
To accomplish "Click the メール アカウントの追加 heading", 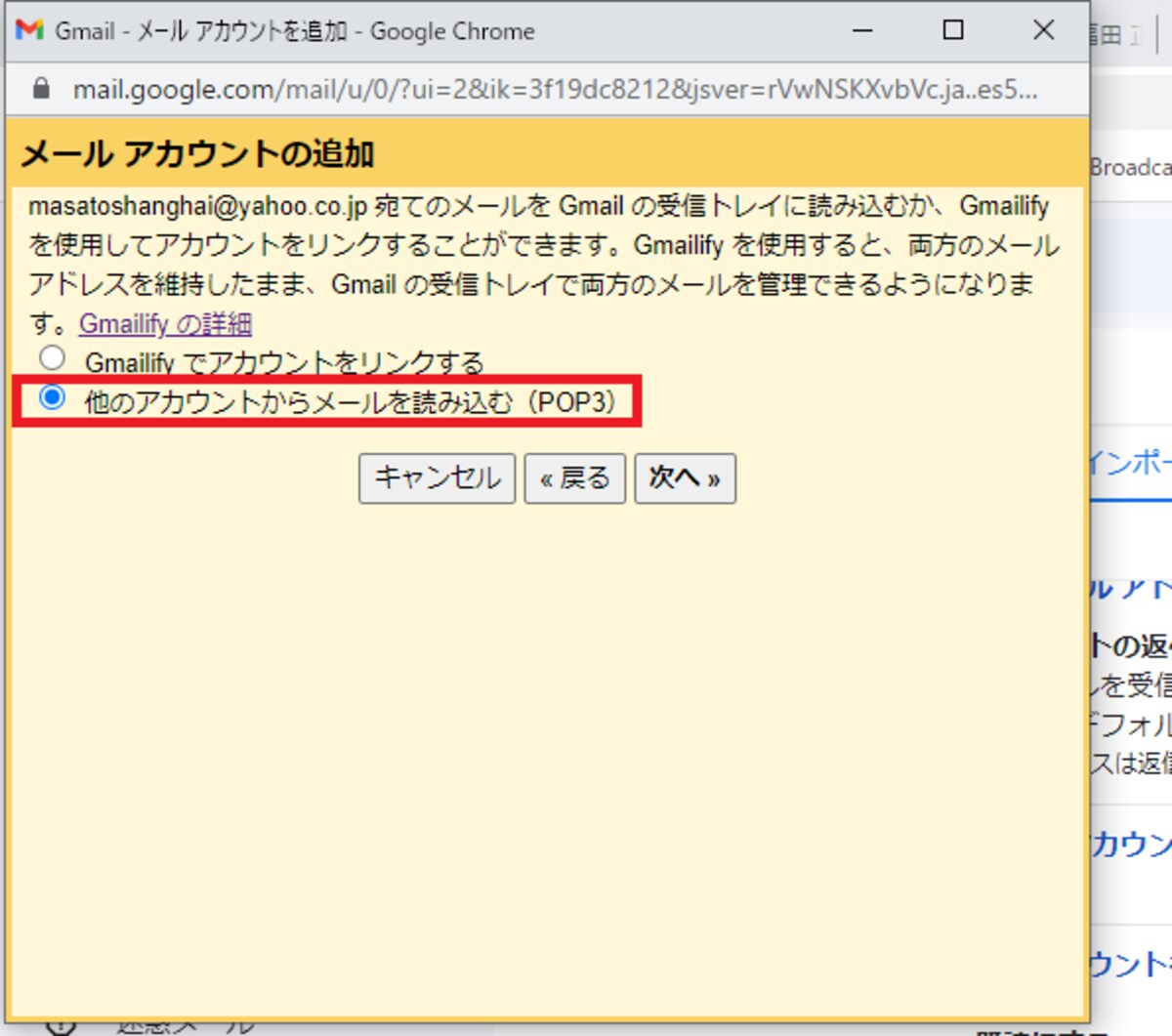I will pos(197,154).
